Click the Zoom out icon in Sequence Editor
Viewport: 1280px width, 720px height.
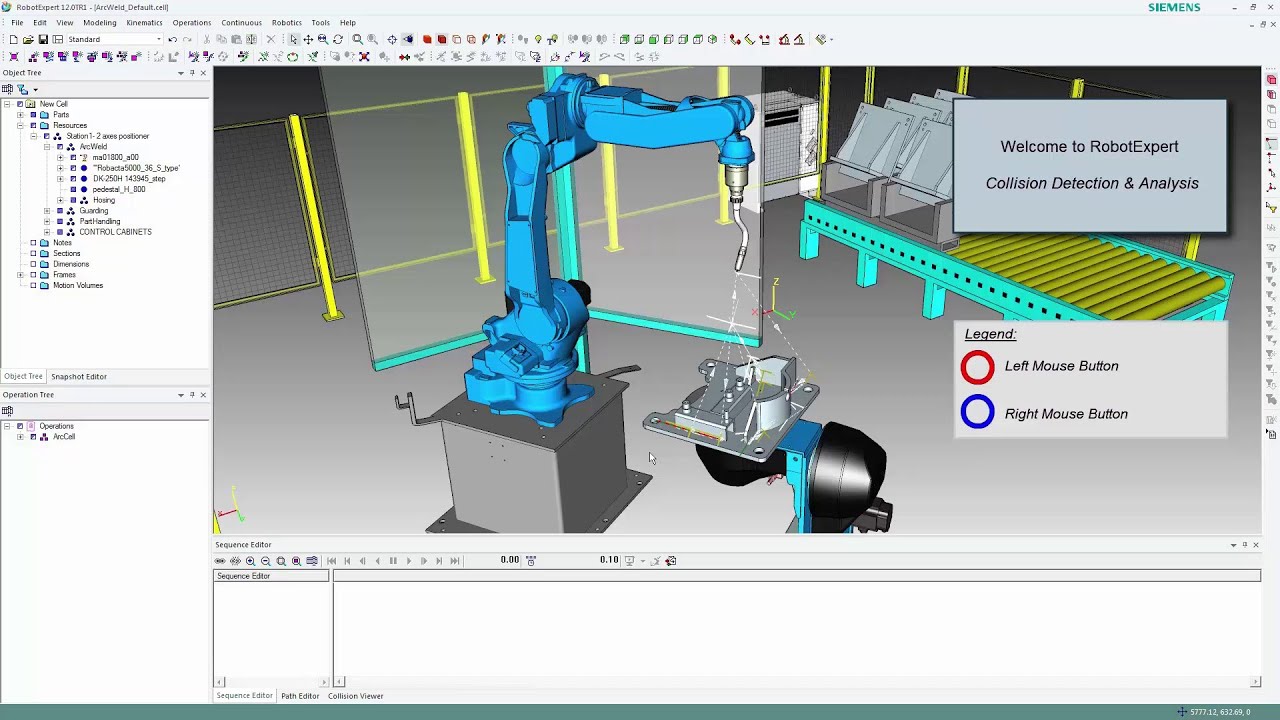[265, 560]
